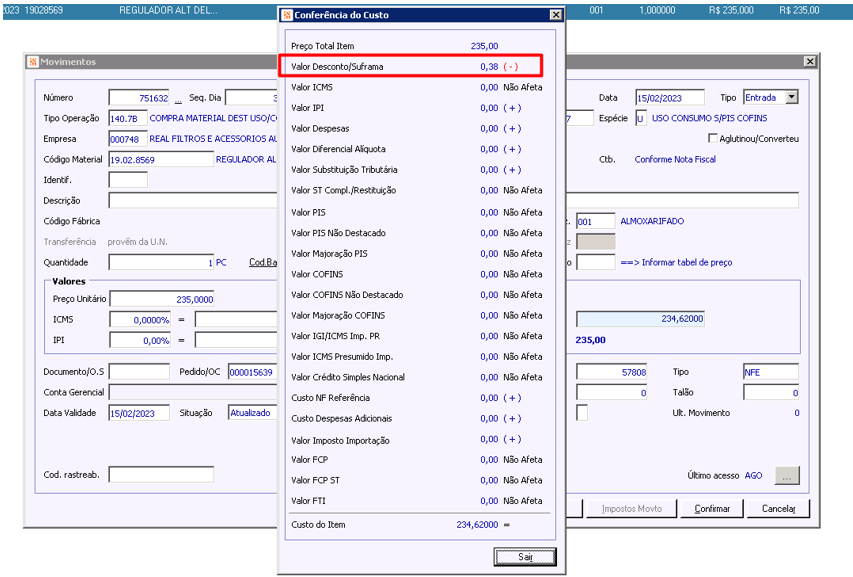Click the Código Material field 19.02.8569
This screenshot has width=853, height=577.
[161, 159]
